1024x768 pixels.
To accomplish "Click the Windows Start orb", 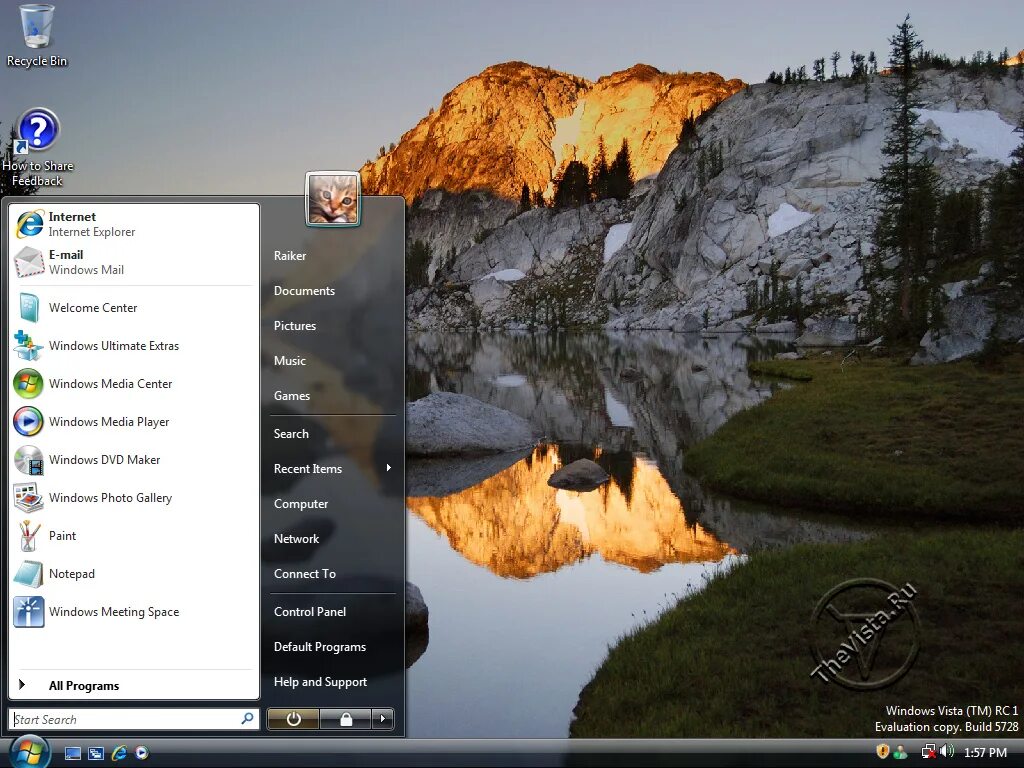I will pyautogui.click(x=29, y=751).
